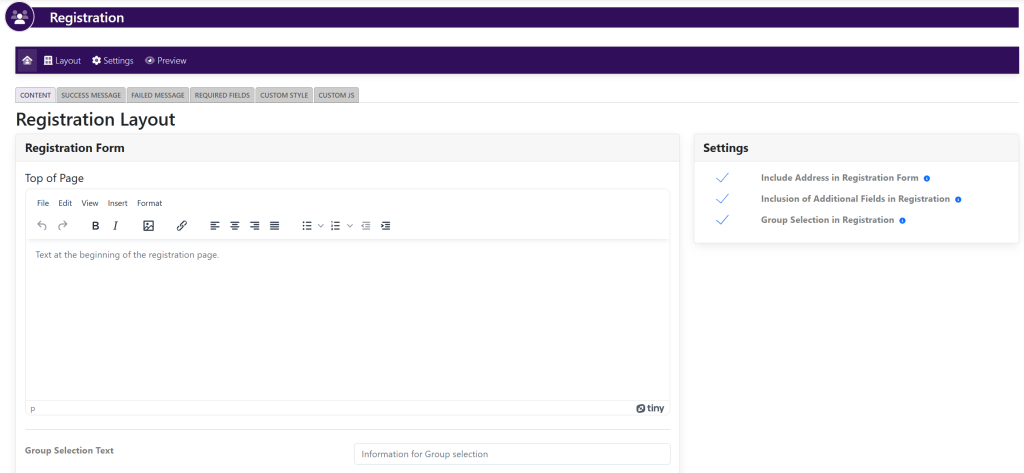Center align the text
The image size is (1024, 473).
tap(235, 226)
